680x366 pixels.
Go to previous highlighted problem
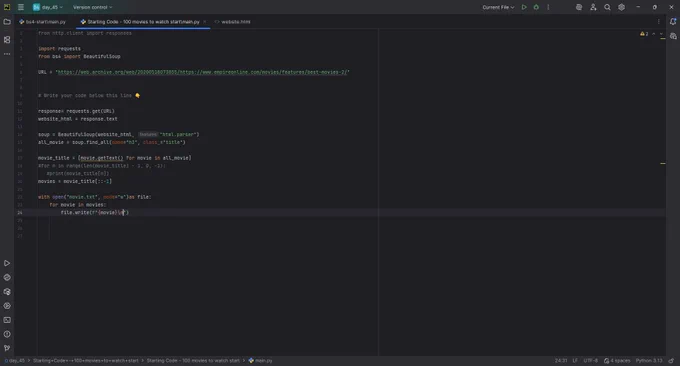point(654,34)
